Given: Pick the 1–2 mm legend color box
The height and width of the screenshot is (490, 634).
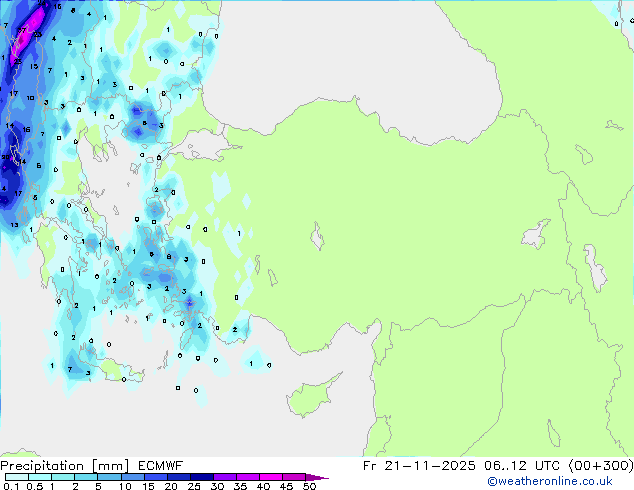Looking at the screenshot, I should pyautogui.click(x=63, y=477).
